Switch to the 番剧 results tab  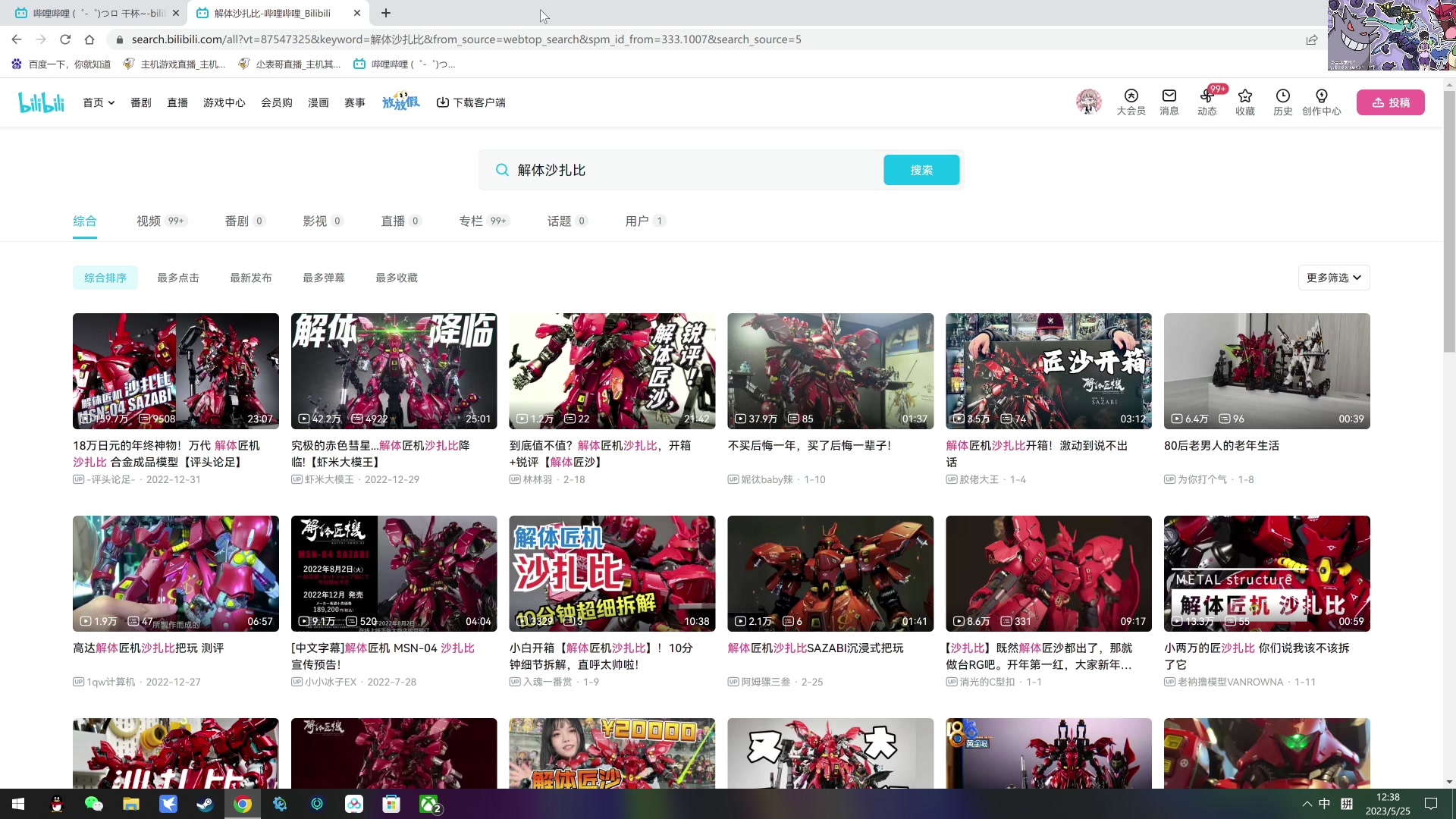(x=245, y=221)
